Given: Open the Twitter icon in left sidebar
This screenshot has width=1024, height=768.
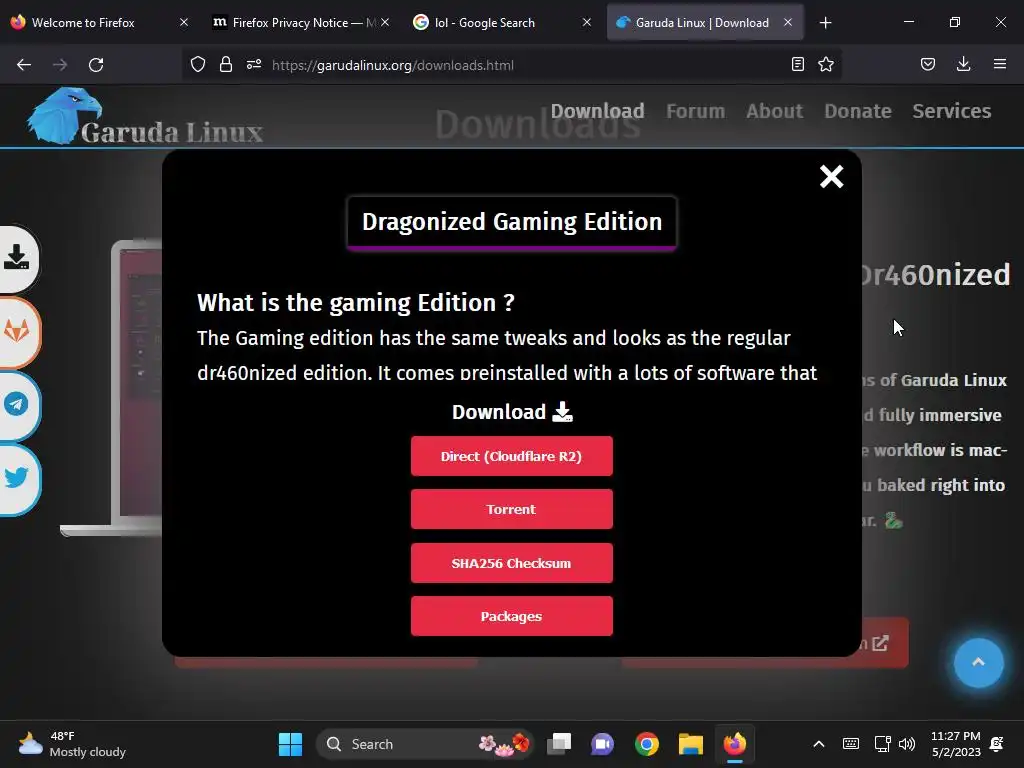Looking at the screenshot, I should click(x=18, y=478).
